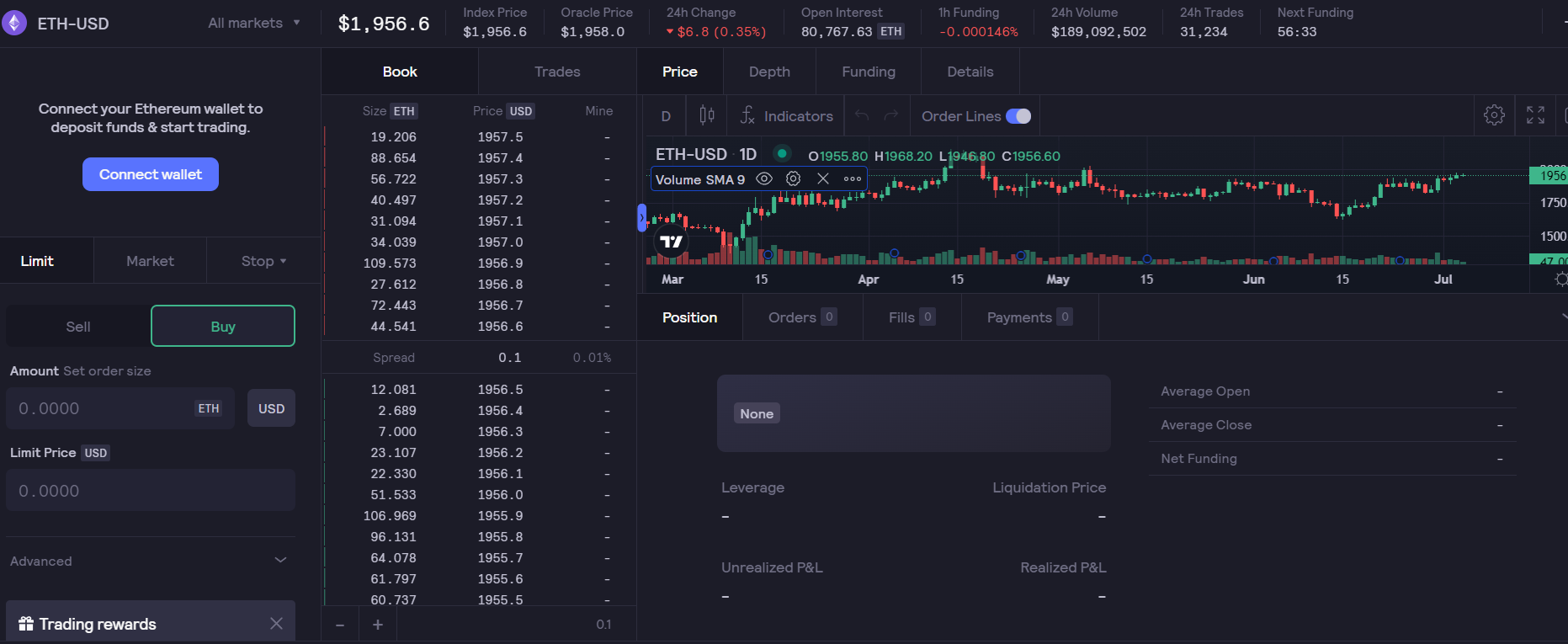This screenshot has width=1568, height=644.
Task: Click the Connect wallet button
Action: pyautogui.click(x=151, y=174)
